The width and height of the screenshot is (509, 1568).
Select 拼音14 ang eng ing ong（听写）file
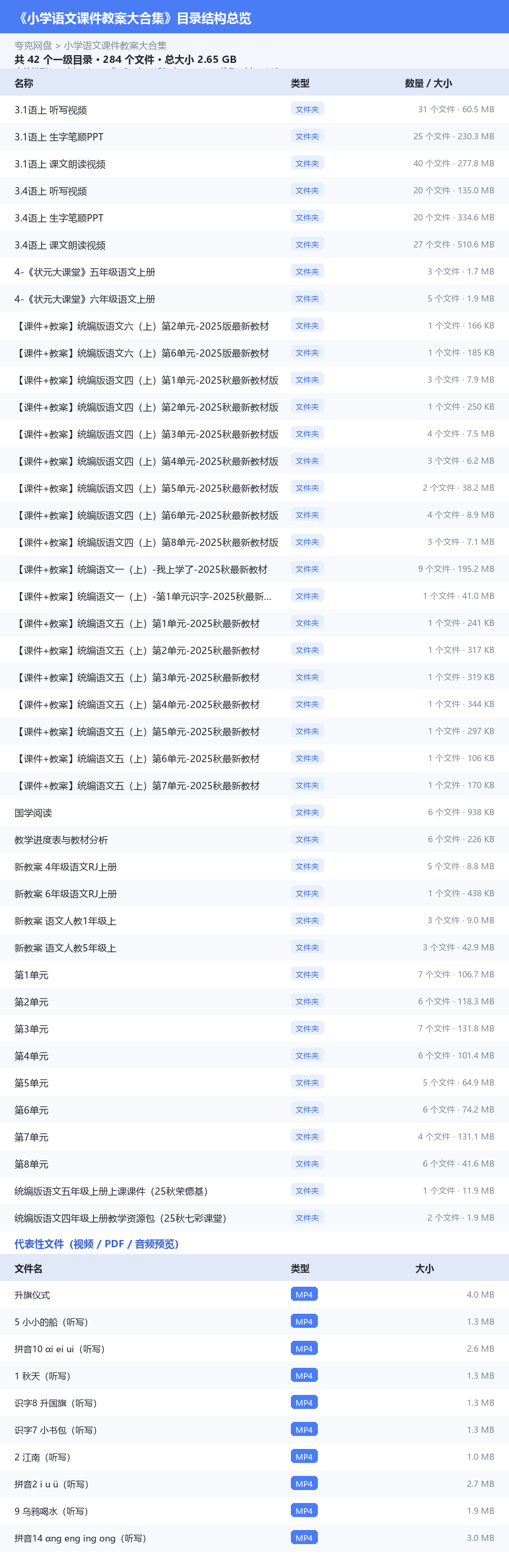pyautogui.click(x=254, y=1537)
